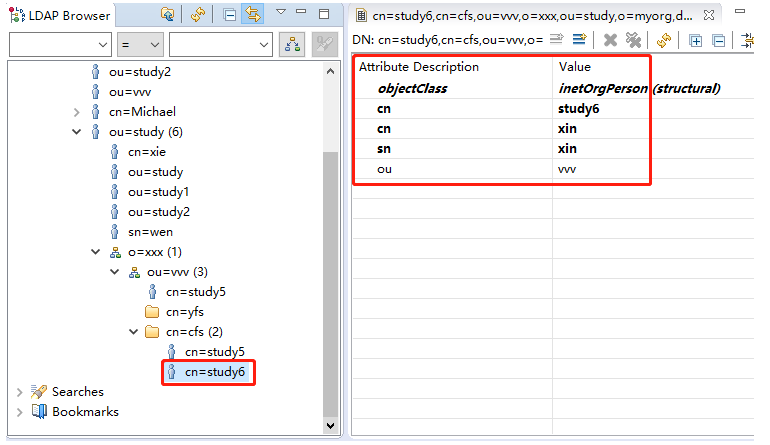Click Collapse All in LDAP Browser toolbar
The image size is (770, 445).
(229, 14)
